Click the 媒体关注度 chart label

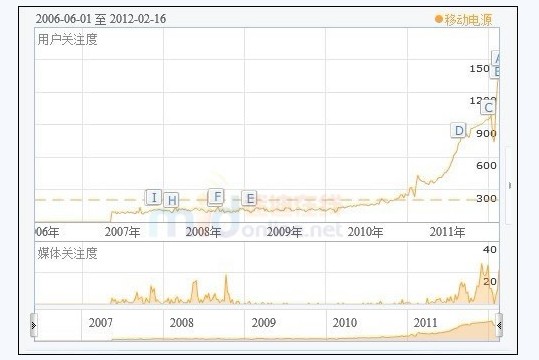click(68, 253)
